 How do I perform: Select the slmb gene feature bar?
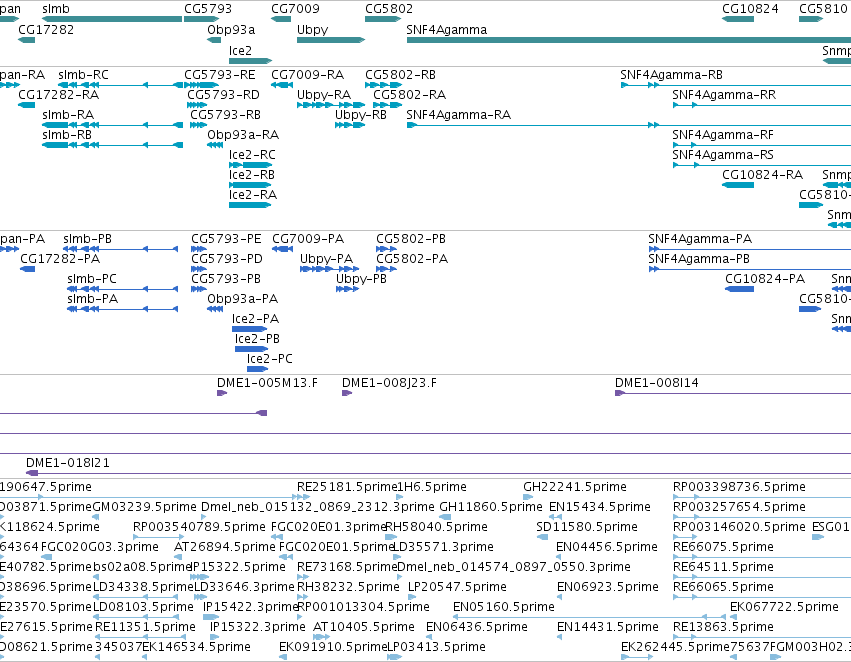112,19
